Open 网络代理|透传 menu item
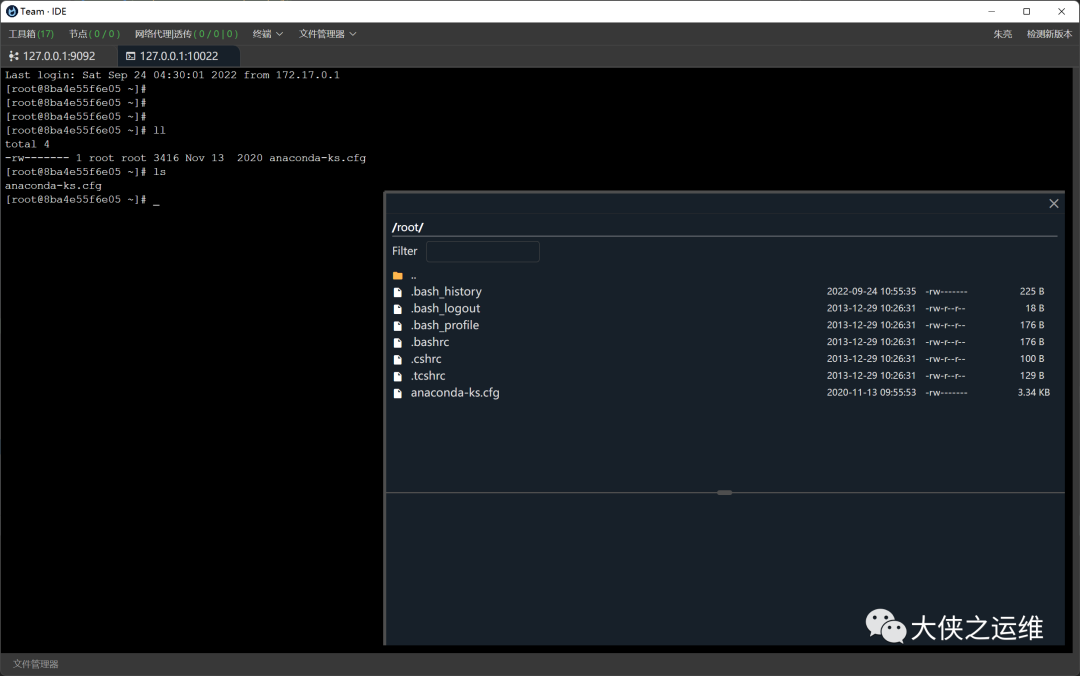 coord(186,34)
